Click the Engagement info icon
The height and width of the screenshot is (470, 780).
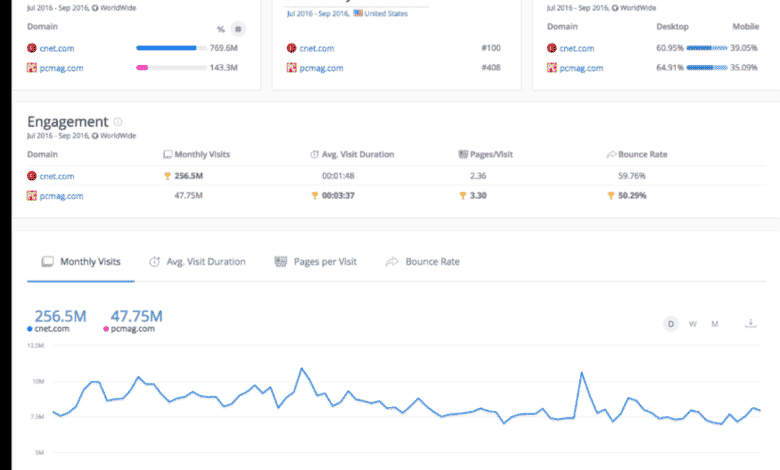118,121
